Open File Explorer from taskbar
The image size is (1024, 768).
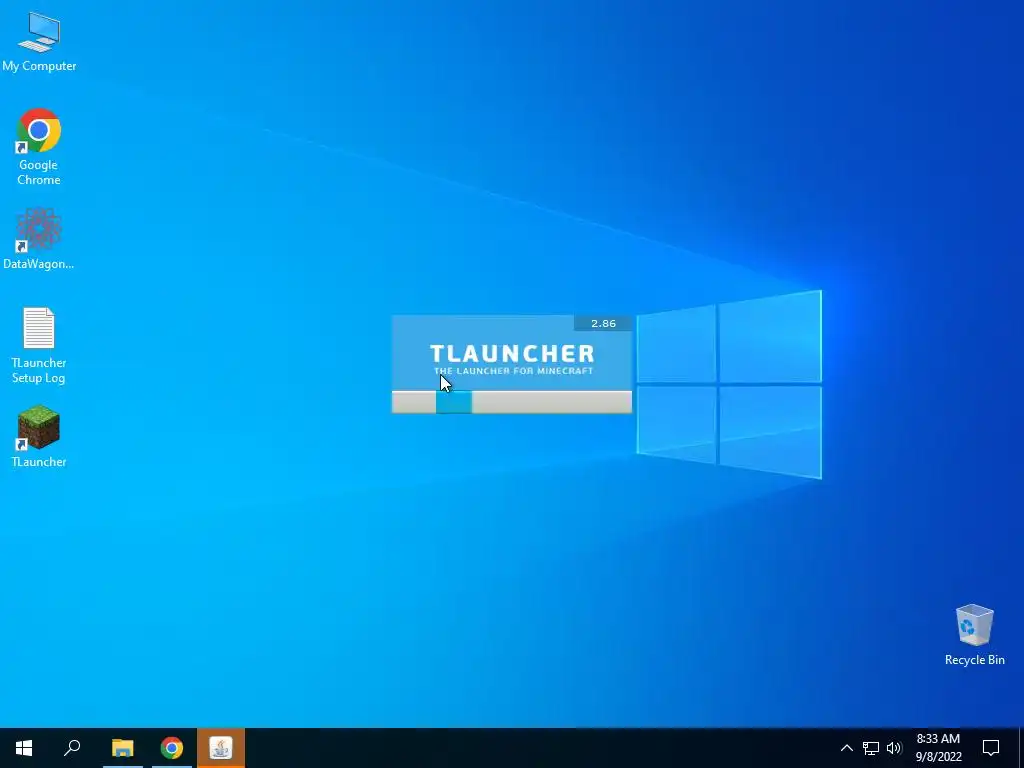122,748
